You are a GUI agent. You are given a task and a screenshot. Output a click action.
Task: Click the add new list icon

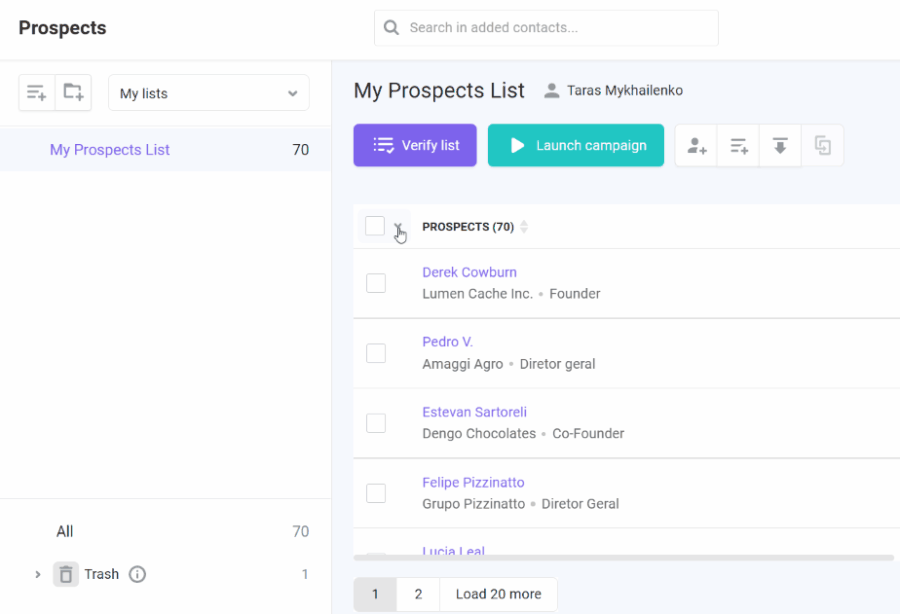[37, 92]
